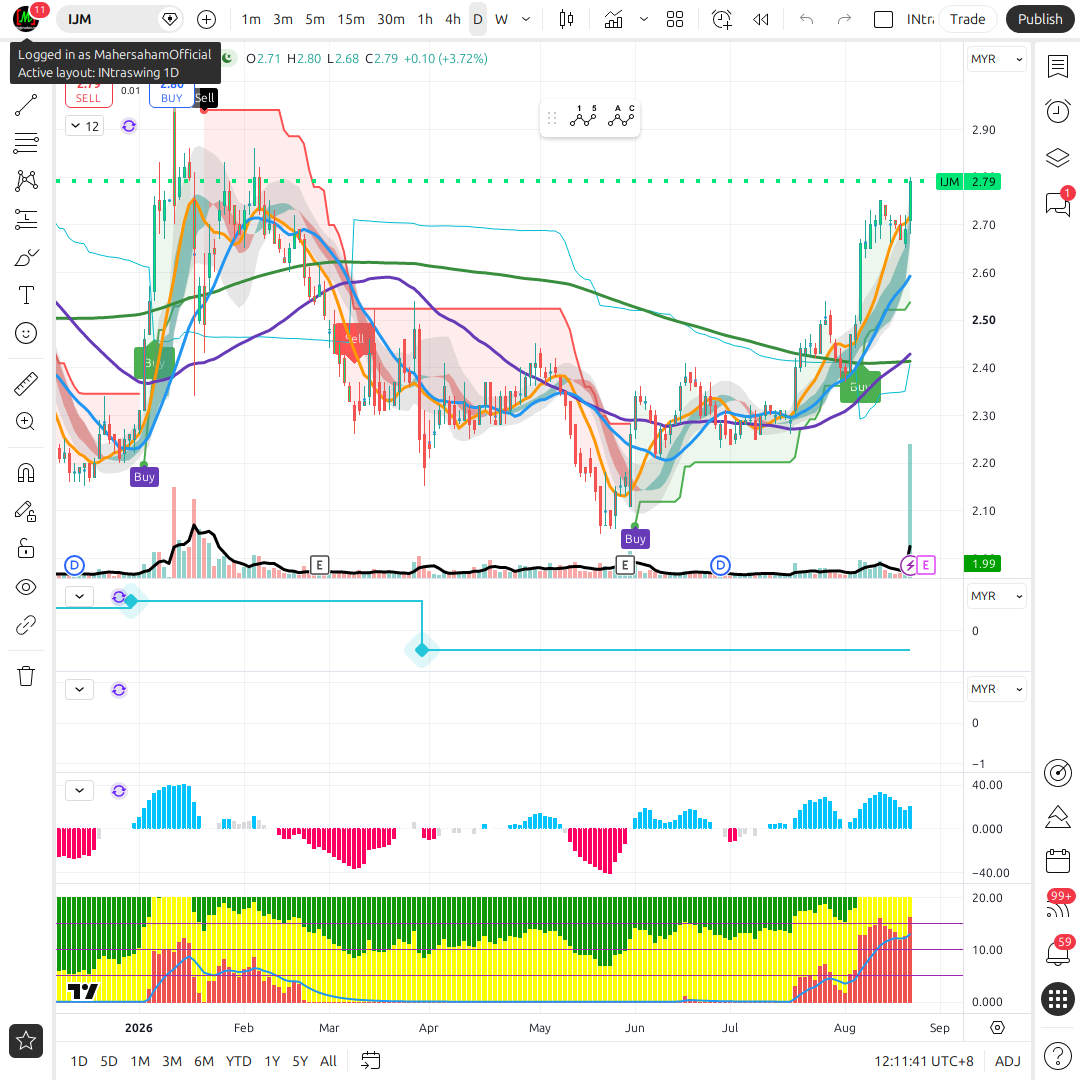Select the 1h interval
This screenshot has height=1080, width=1080.
coord(425,19)
